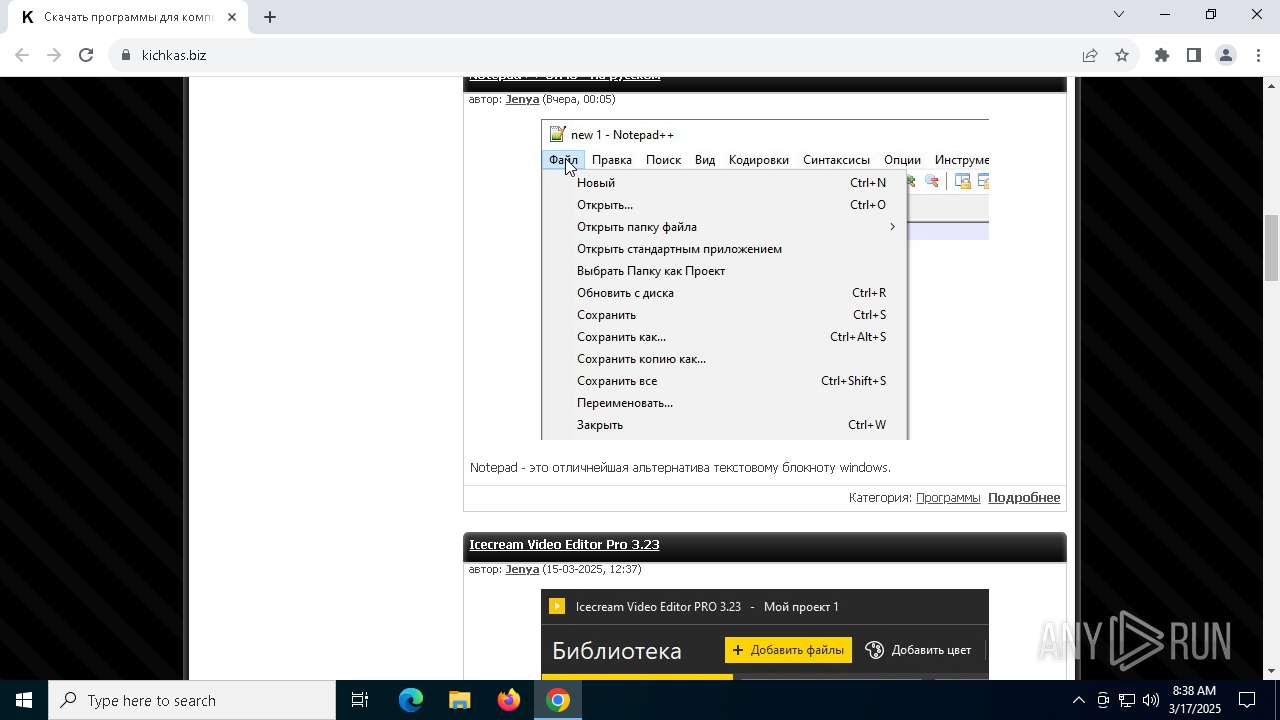This screenshot has width=1280, height=720.
Task: Open the Notepad++ post title link
Action: point(565,77)
